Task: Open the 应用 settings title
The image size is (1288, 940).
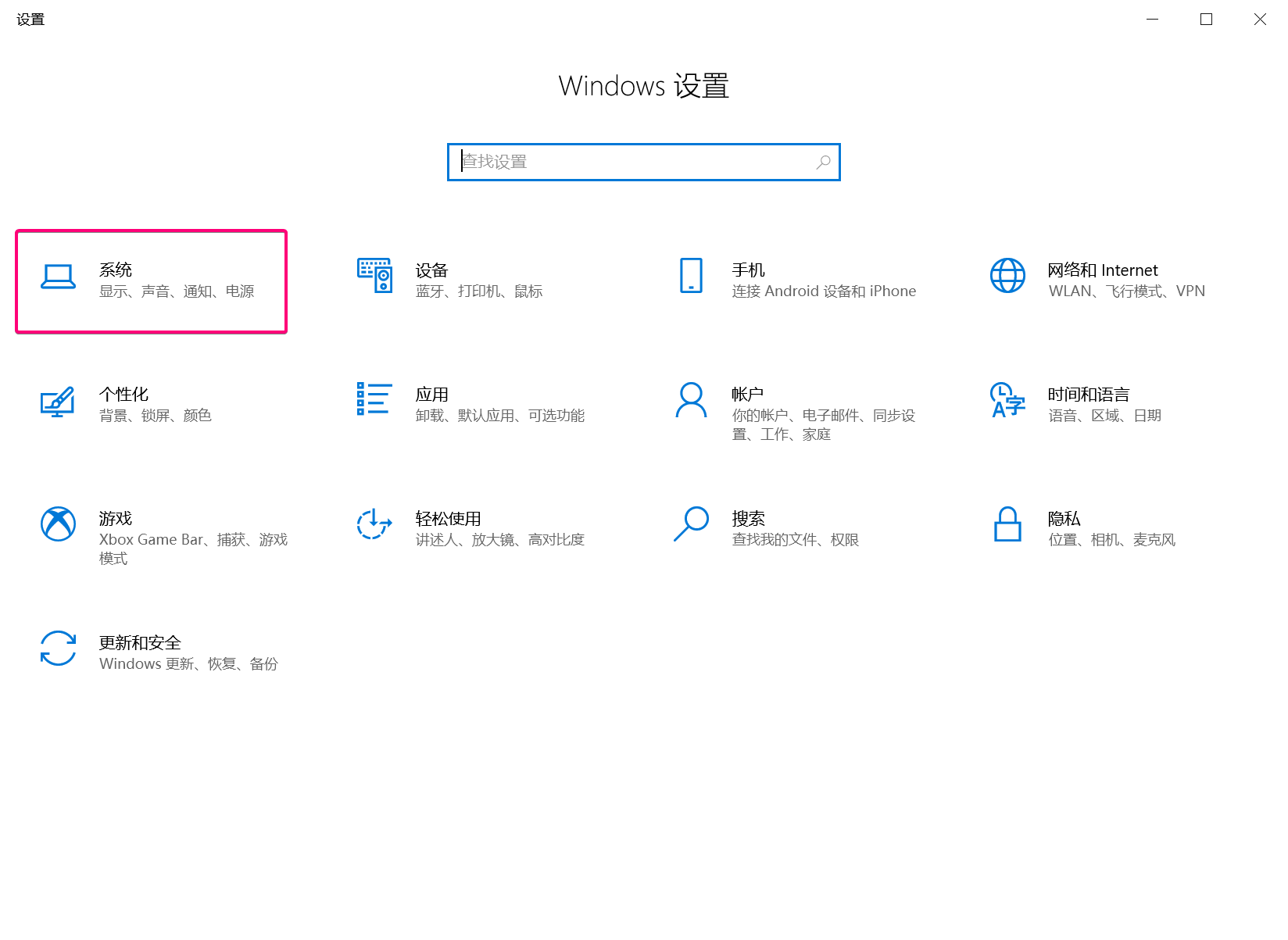Action: [x=431, y=394]
